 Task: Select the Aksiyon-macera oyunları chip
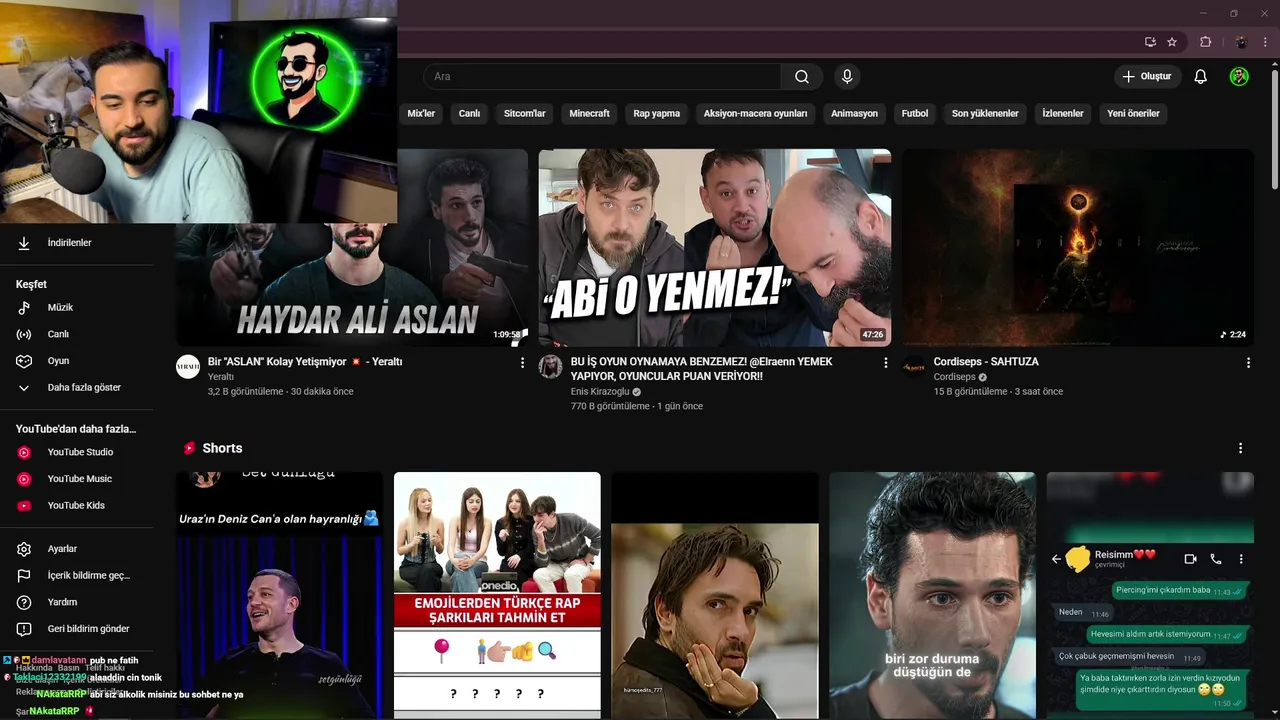755,114
